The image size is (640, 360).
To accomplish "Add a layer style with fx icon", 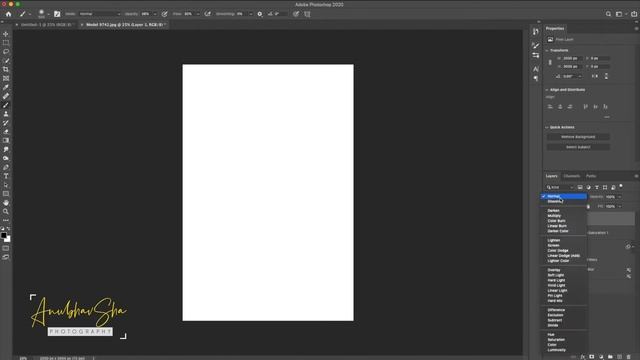I will (582, 357).
